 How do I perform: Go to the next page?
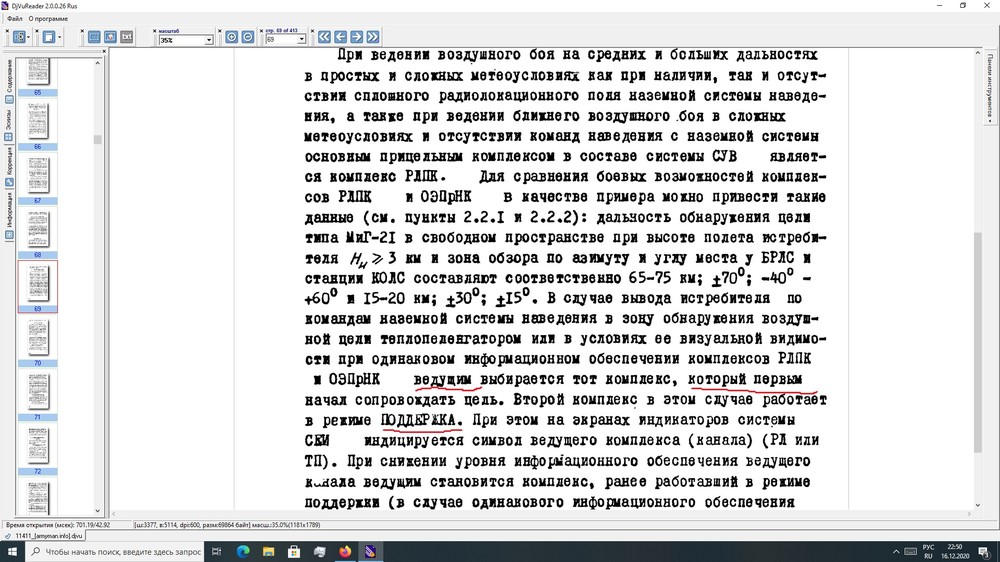[357, 37]
